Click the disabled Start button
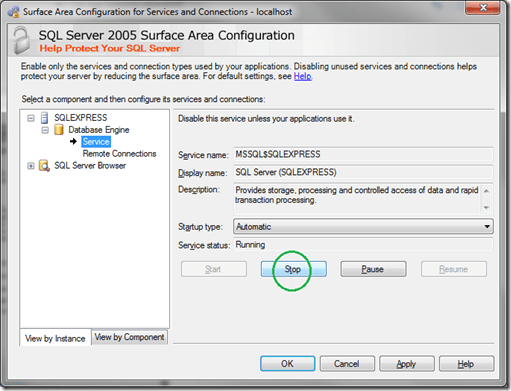Image resolution: width=511 pixels, height=391 pixels. coord(214,269)
